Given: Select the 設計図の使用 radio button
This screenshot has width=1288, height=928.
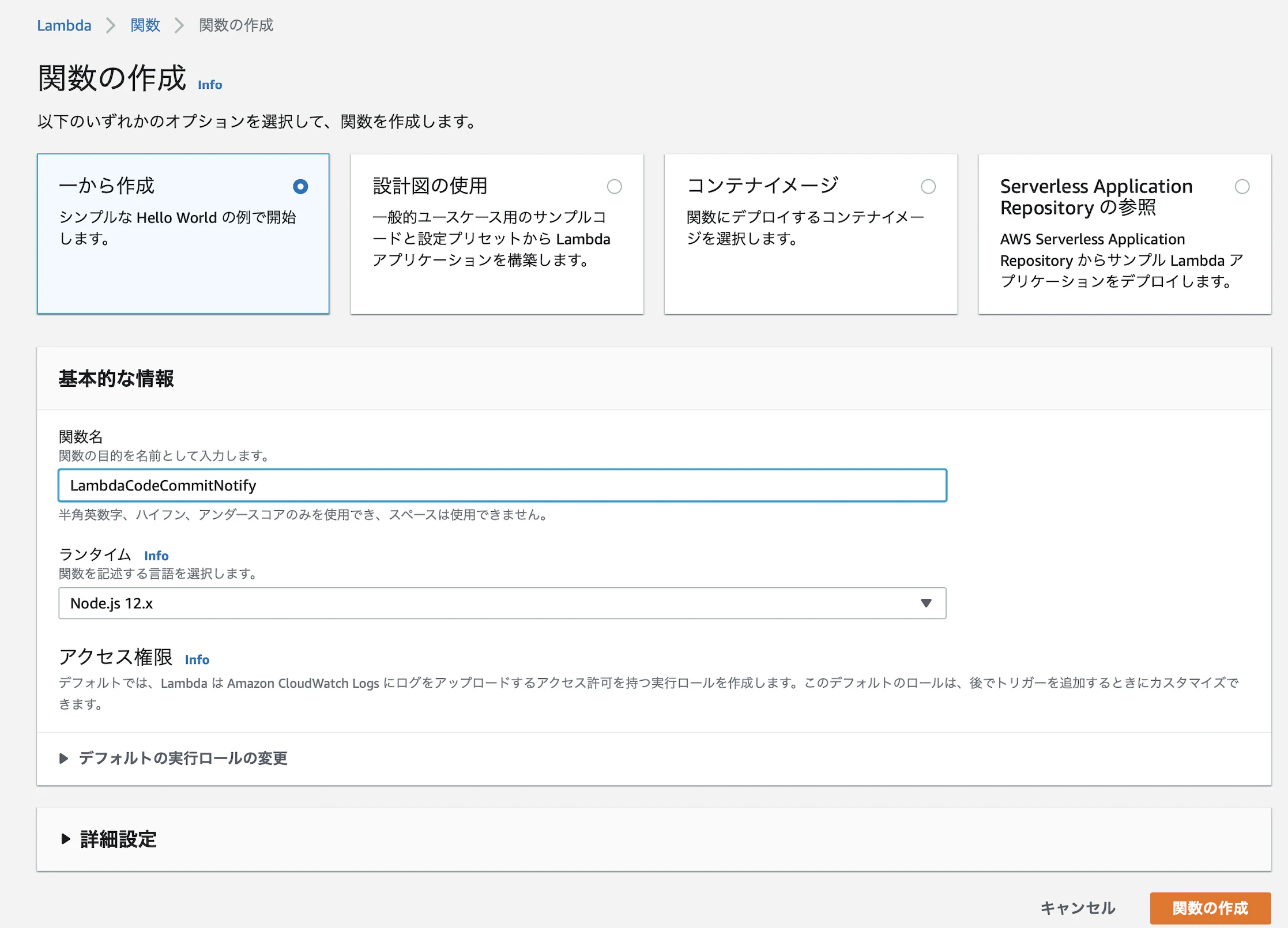Looking at the screenshot, I should click(615, 186).
